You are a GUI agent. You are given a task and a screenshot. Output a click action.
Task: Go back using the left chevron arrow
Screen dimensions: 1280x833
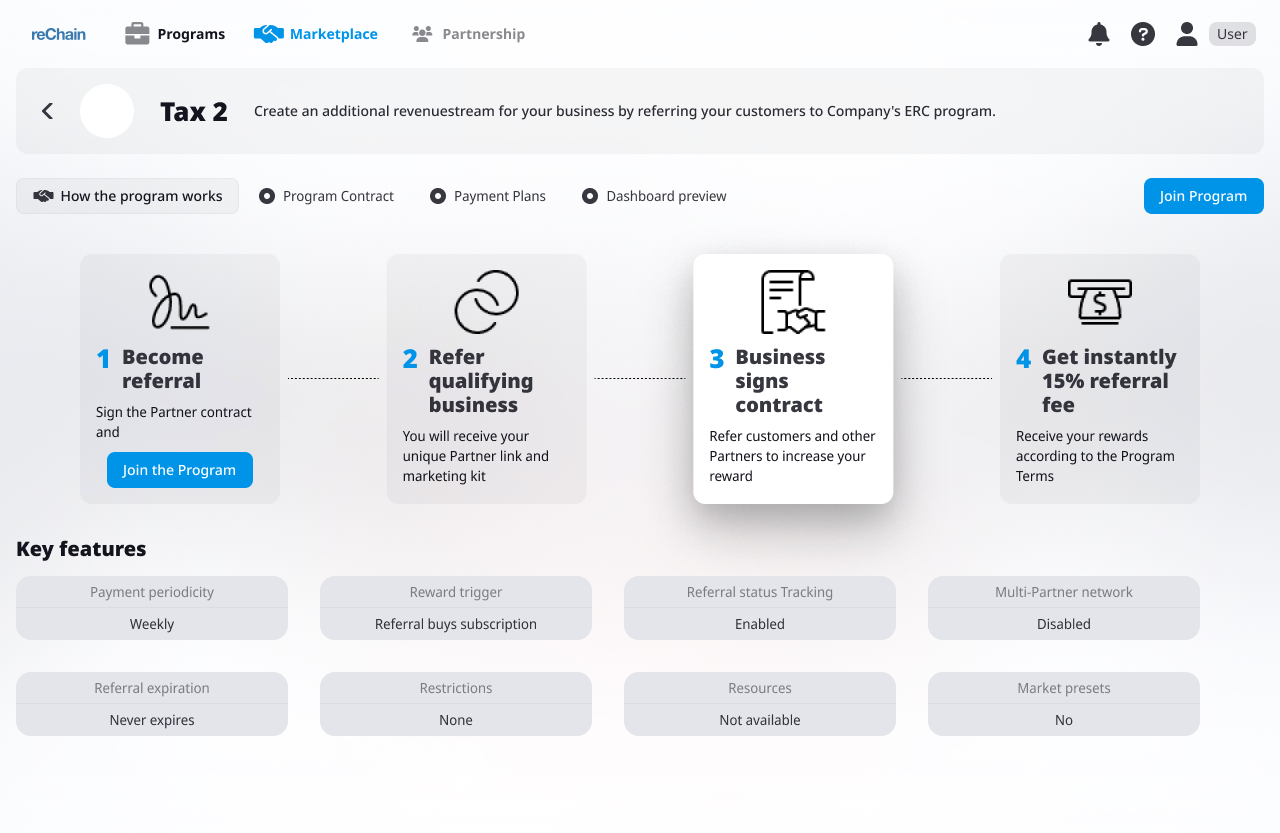click(47, 111)
